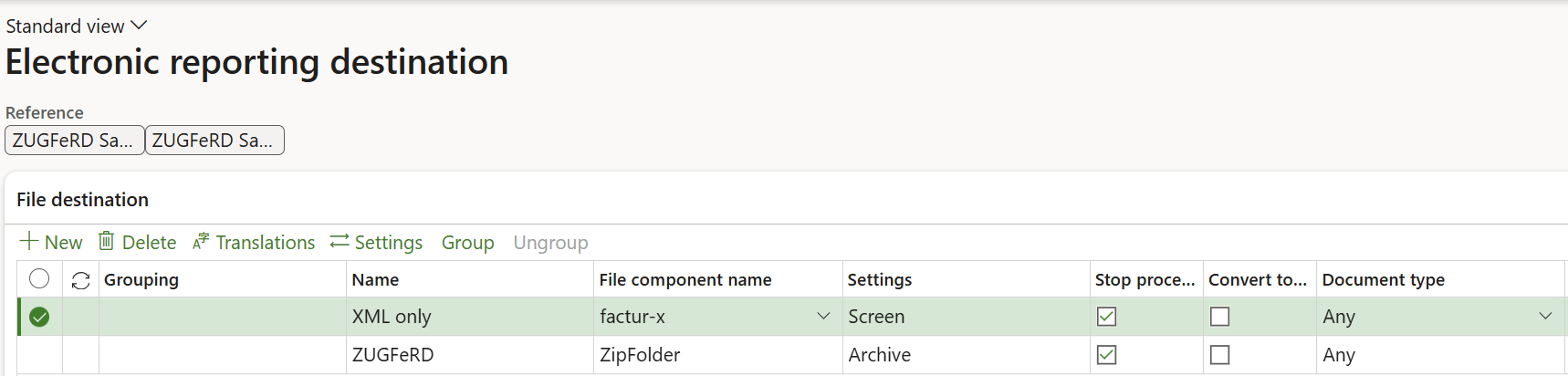Click the Group toolbar command
This screenshot has height=376, width=1568.
468,243
